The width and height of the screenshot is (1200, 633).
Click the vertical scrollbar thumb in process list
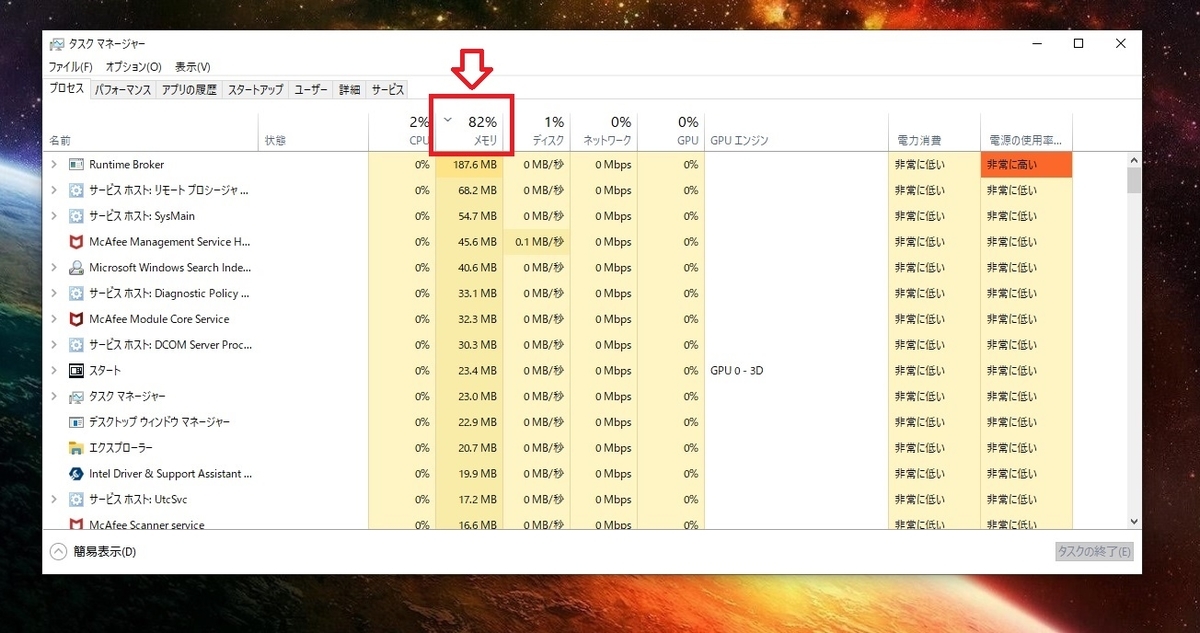[x=1133, y=180]
